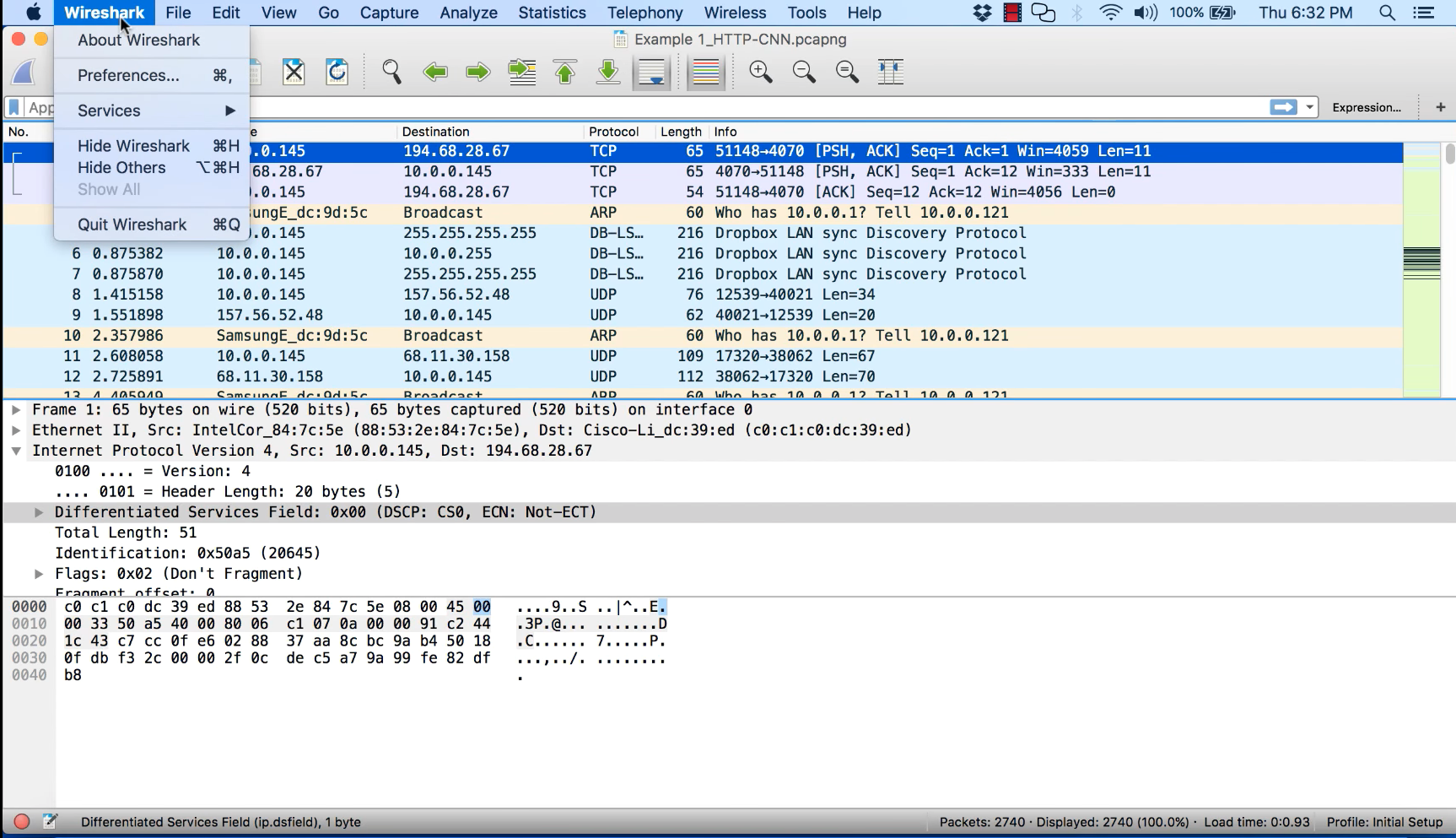
Task: Expand Frame 1 details tree
Action: click(16, 409)
